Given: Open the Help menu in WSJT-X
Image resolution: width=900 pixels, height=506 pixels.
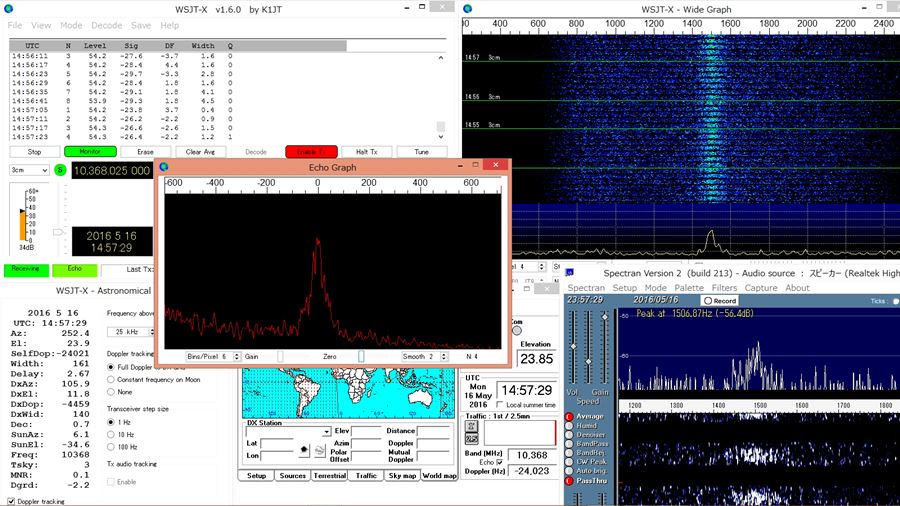Looking at the screenshot, I should click(x=169, y=25).
